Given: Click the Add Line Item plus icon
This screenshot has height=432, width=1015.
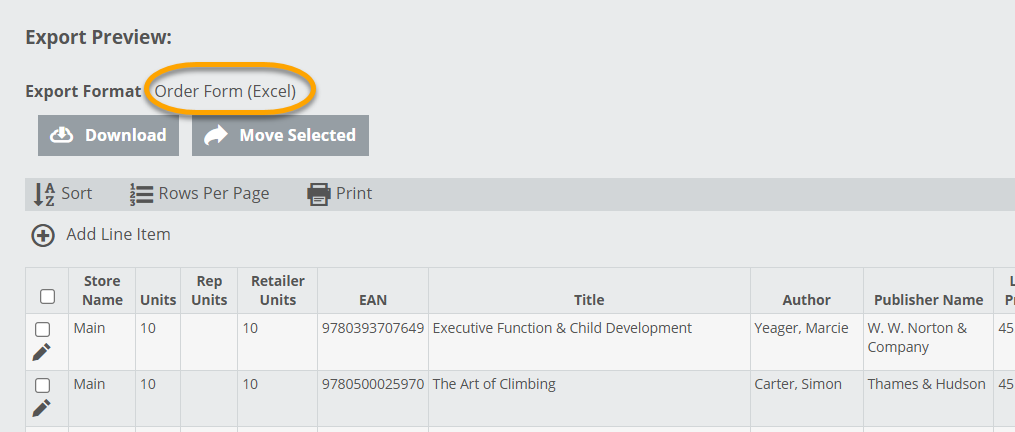Looking at the screenshot, I should click(43, 235).
